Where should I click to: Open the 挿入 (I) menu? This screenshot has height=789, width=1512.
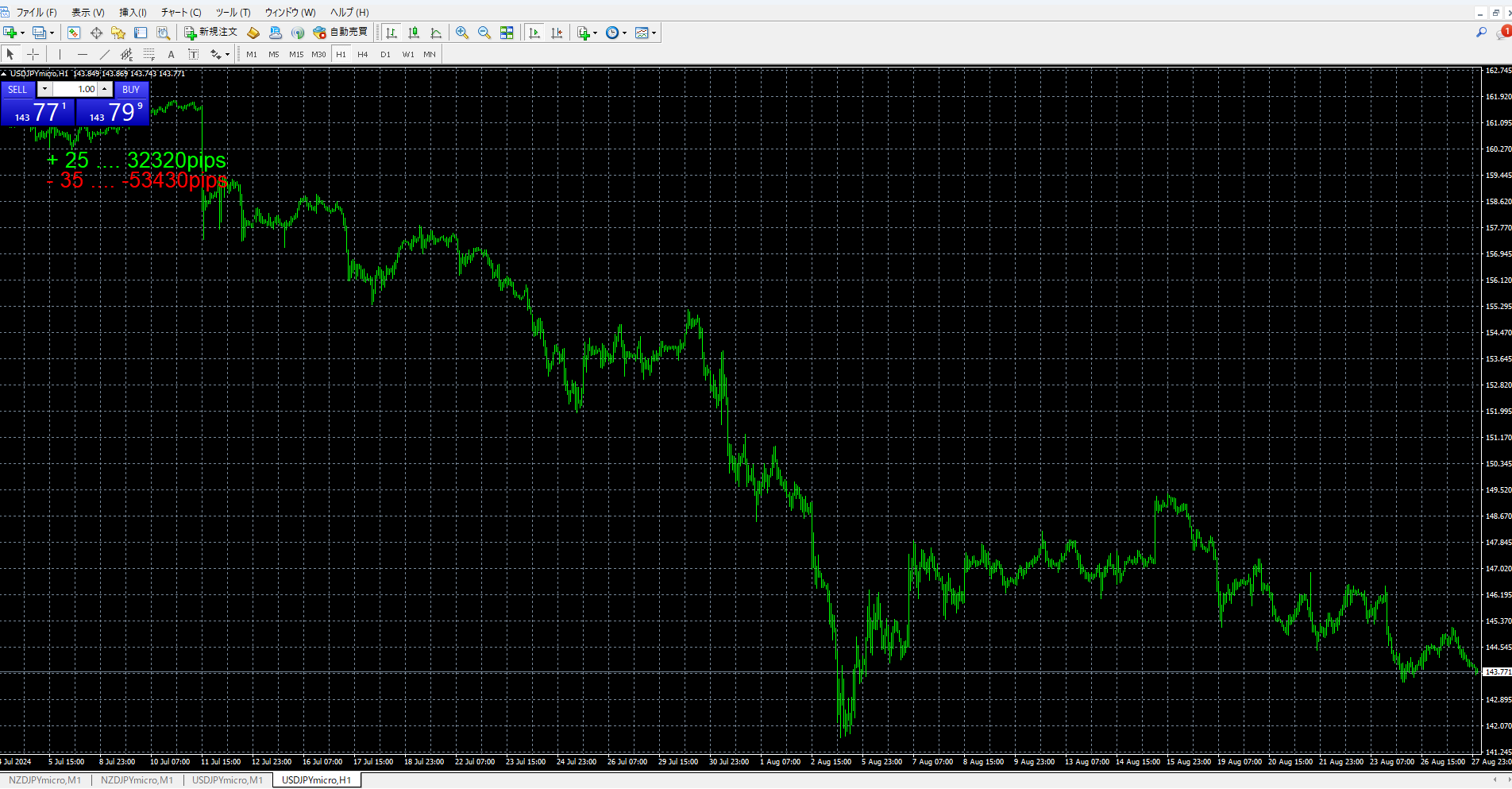(x=133, y=13)
